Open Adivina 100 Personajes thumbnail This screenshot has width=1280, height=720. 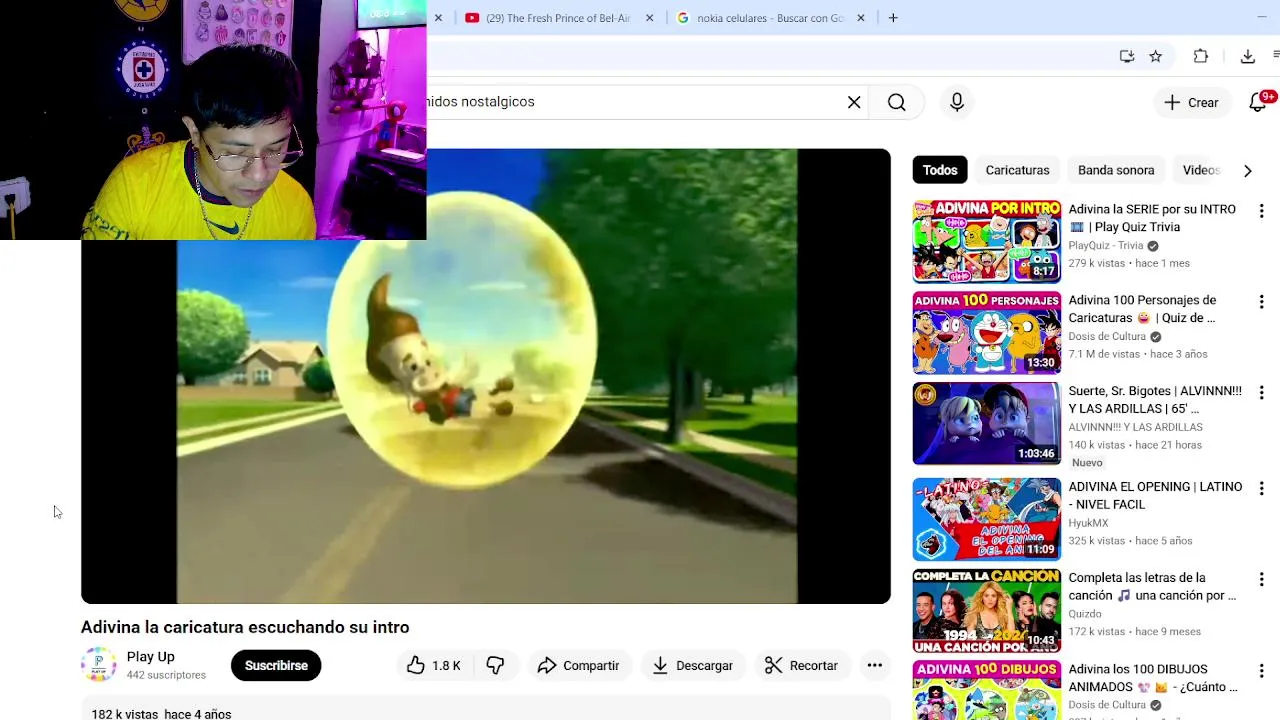tap(987, 332)
